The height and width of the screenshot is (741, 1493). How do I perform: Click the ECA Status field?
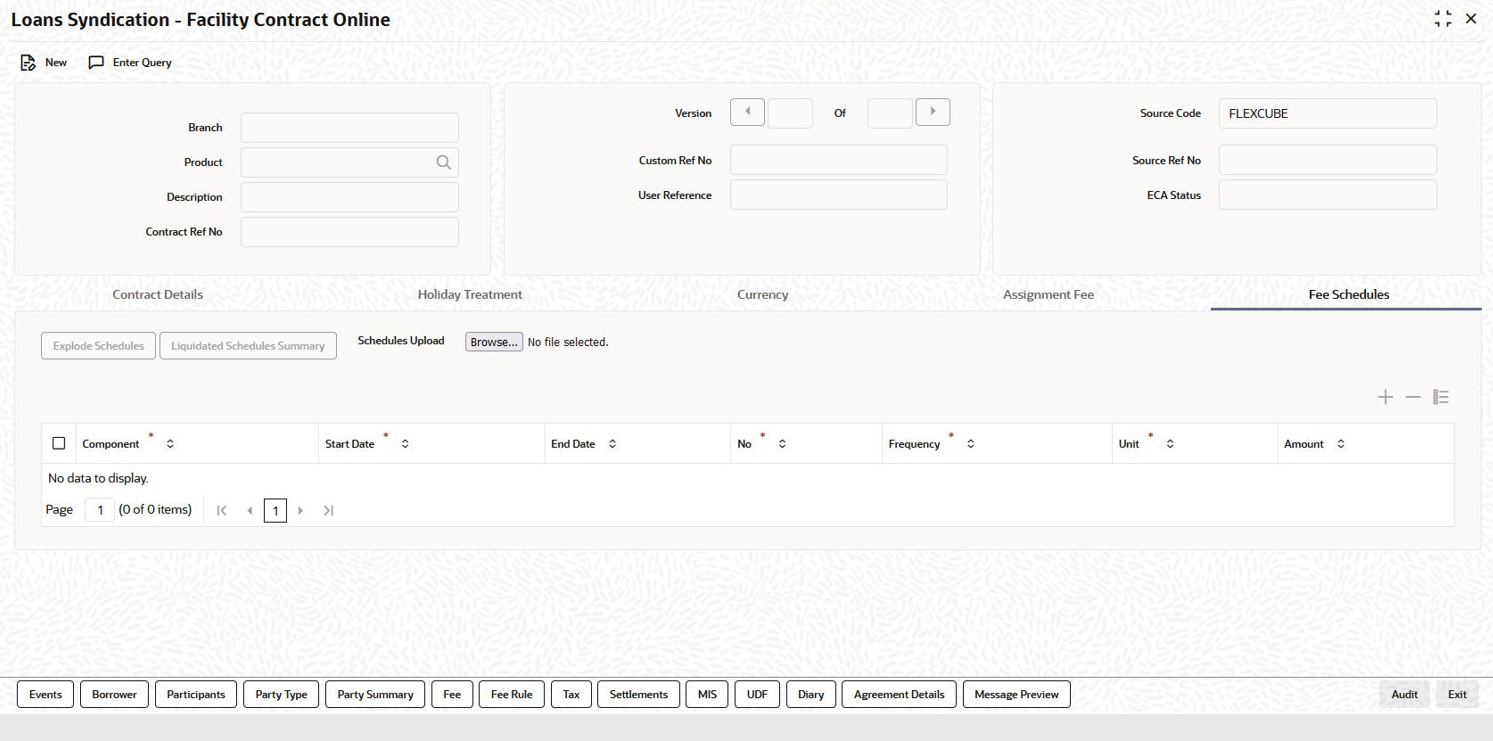pyautogui.click(x=1328, y=195)
